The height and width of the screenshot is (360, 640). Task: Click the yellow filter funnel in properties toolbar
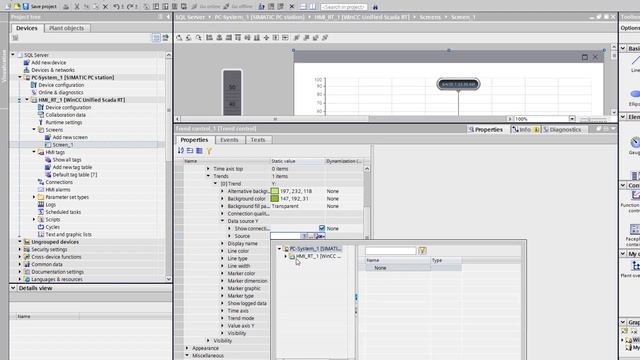(x=209, y=151)
